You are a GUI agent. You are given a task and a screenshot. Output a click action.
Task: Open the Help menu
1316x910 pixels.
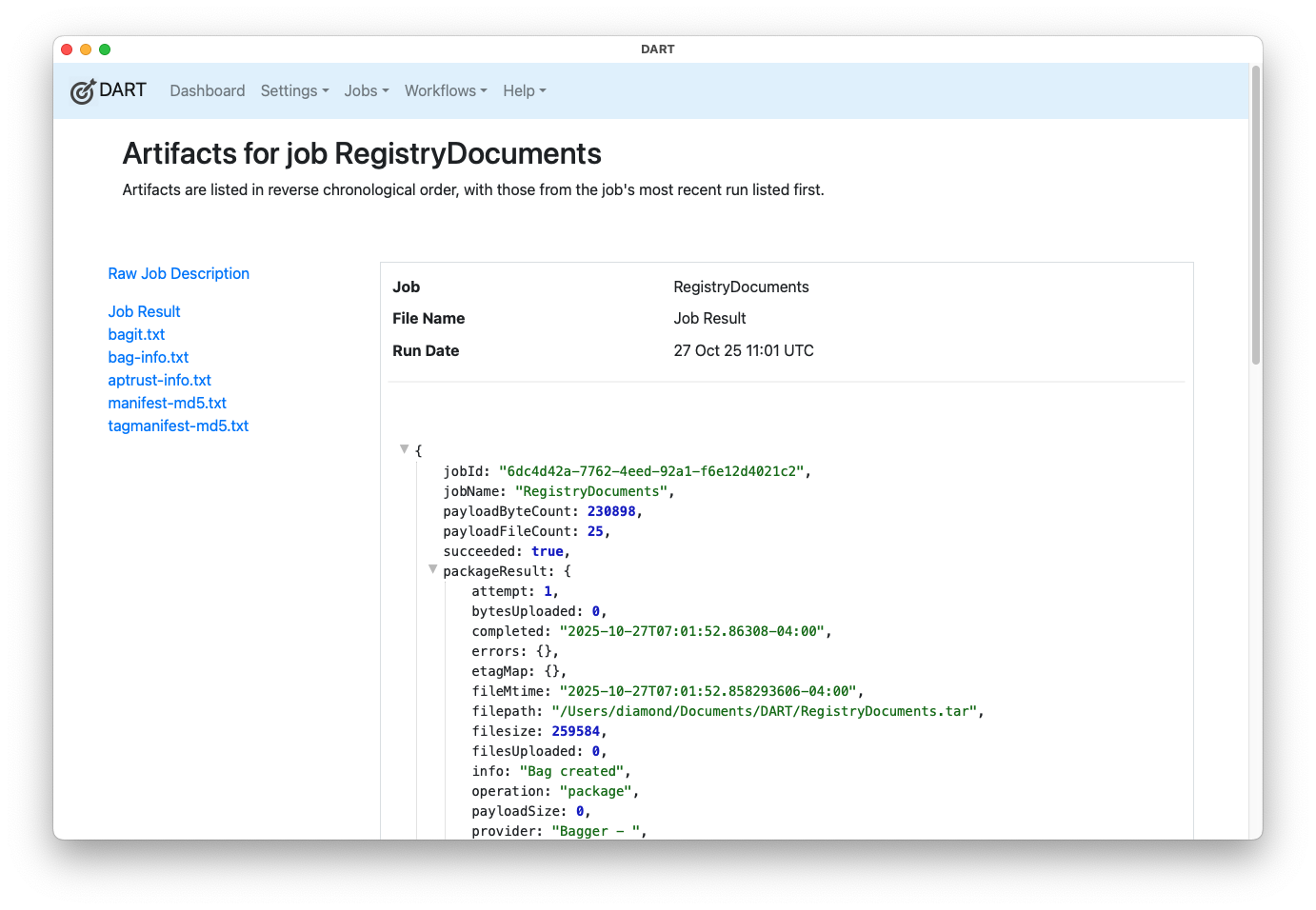[x=525, y=91]
